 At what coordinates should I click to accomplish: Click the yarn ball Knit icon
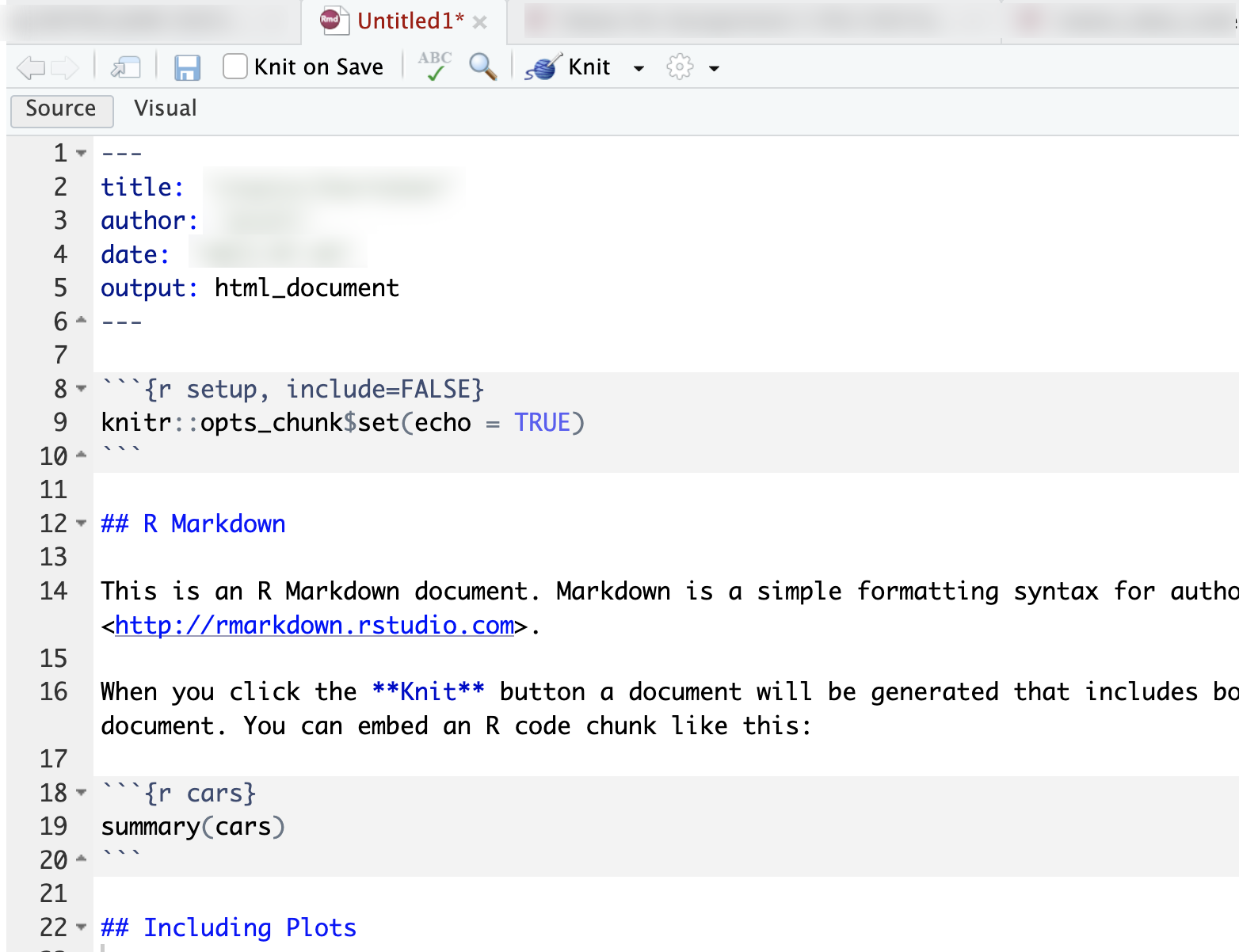click(541, 67)
